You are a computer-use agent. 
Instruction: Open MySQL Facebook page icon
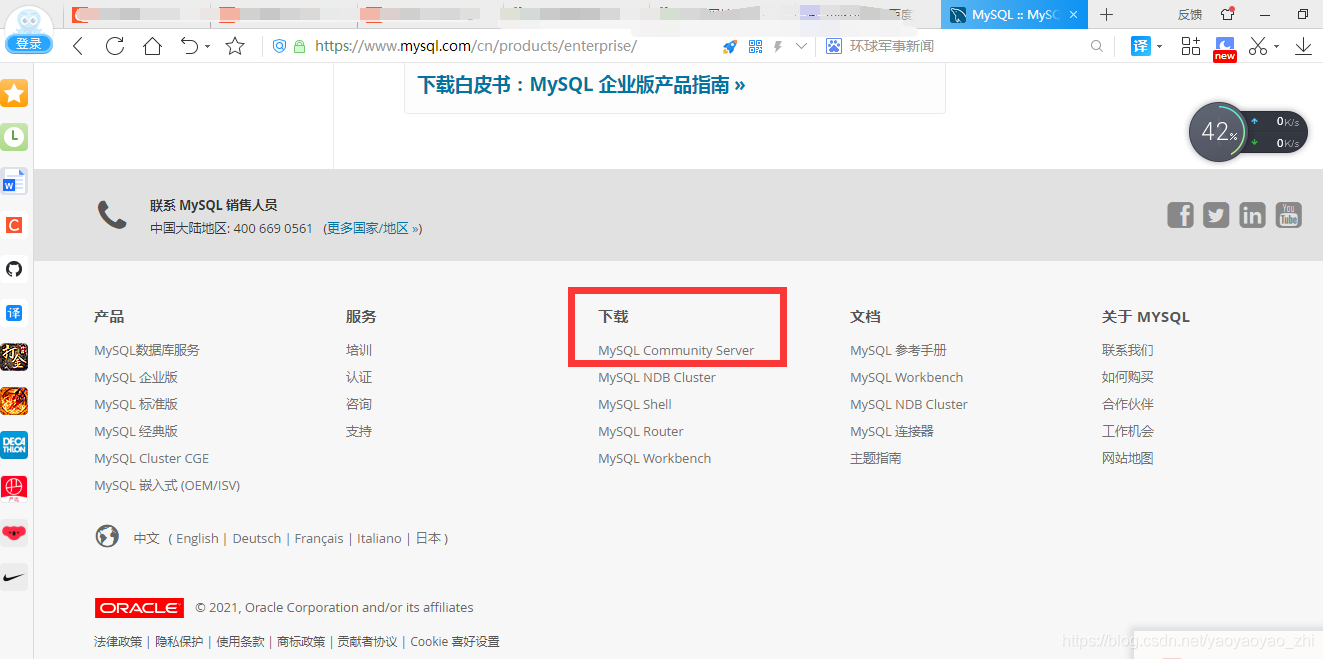click(1181, 215)
